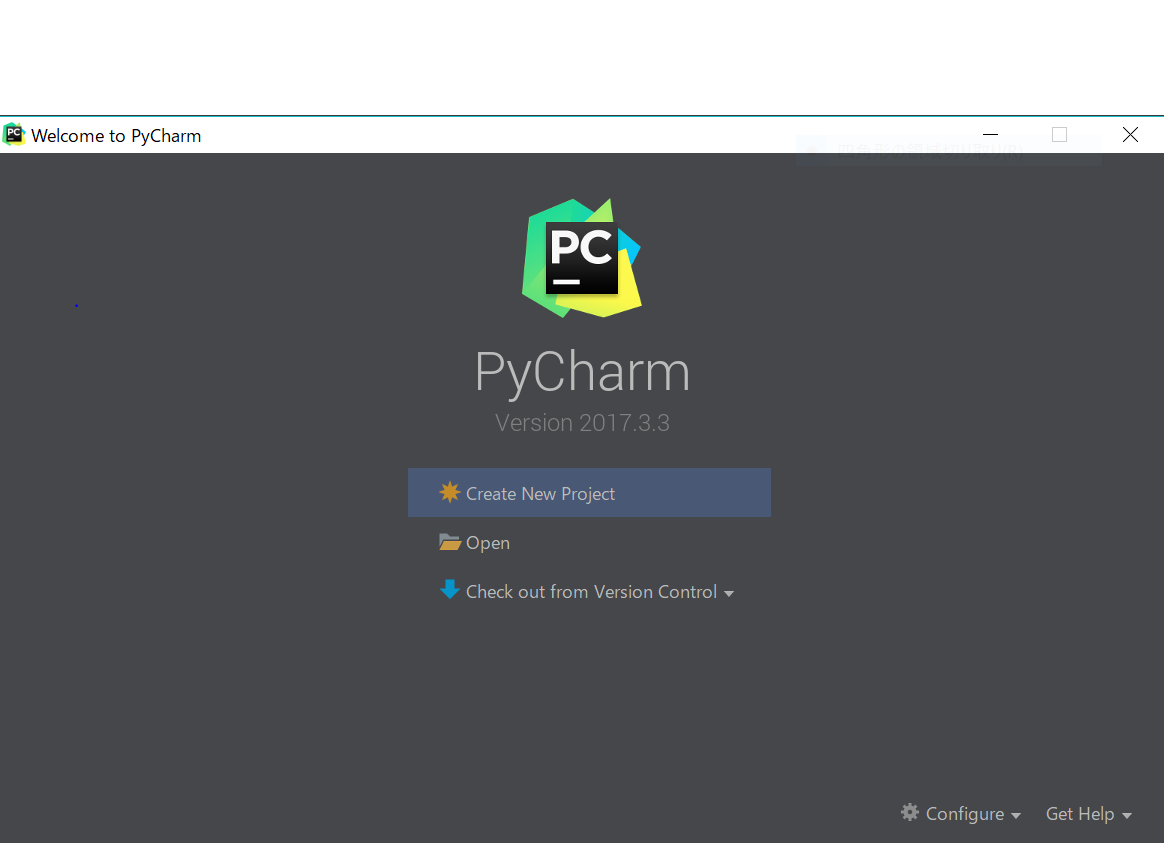This screenshot has height=843, width=1164.
Task: Select Check out from Version Control
Action: (x=591, y=592)
